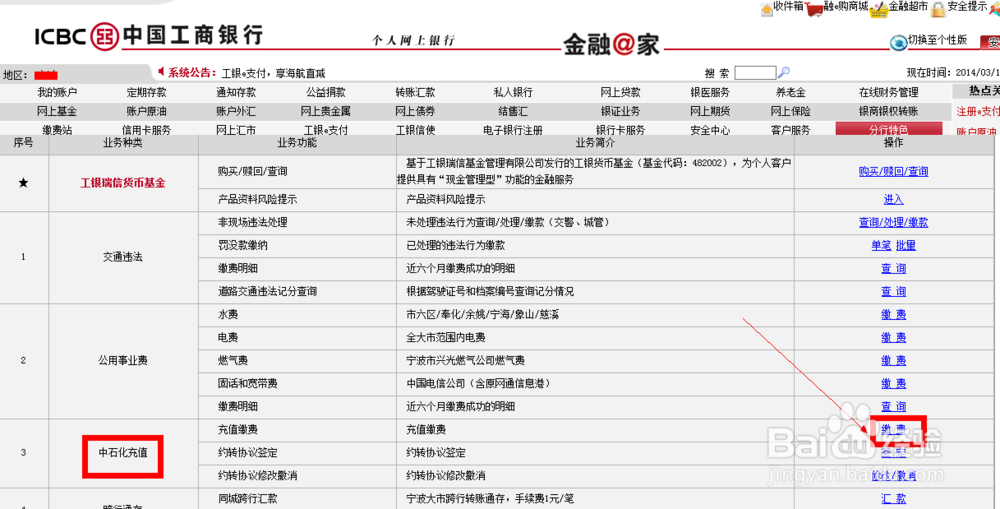Screen dimensions: 1000x509
Task: Click 查询 for 交通违法 缴费明细
Action: pyautogui.click(x=893, y=269)
